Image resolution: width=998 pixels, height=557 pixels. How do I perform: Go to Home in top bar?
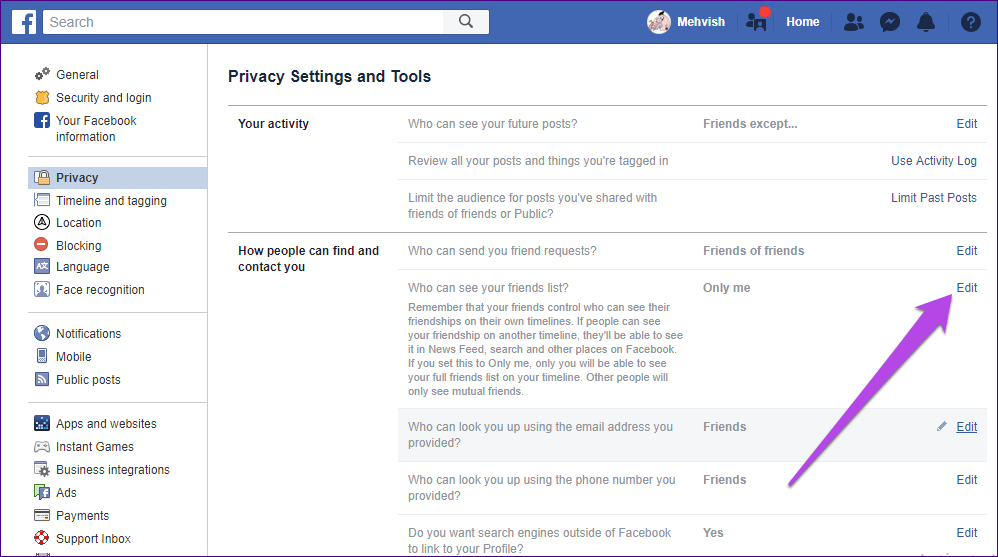coord(802,22)
